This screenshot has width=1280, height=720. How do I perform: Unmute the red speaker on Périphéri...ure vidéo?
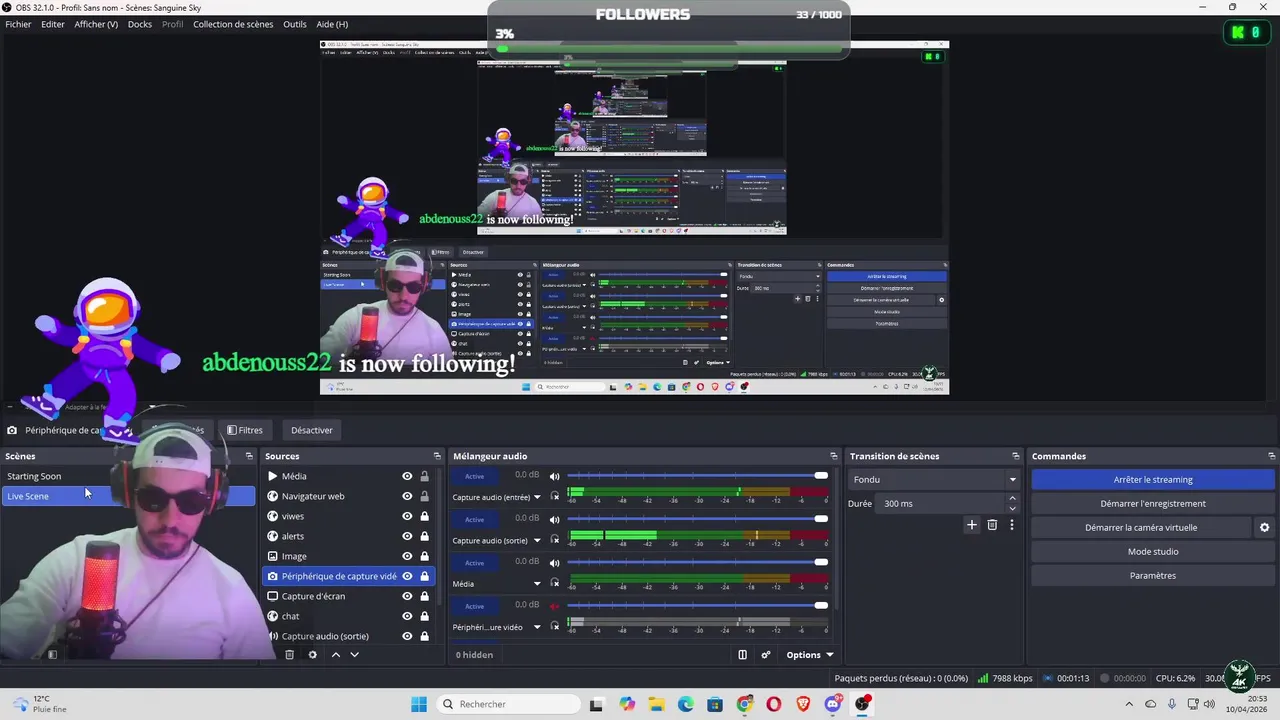[x=554, y=606]
